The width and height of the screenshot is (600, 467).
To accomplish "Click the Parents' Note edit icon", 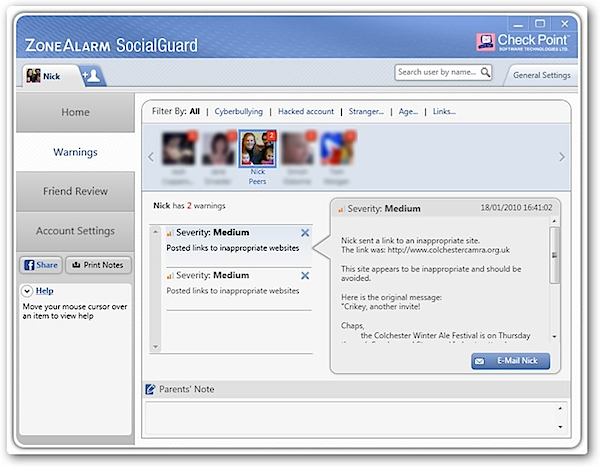I will tap(150, 389).
